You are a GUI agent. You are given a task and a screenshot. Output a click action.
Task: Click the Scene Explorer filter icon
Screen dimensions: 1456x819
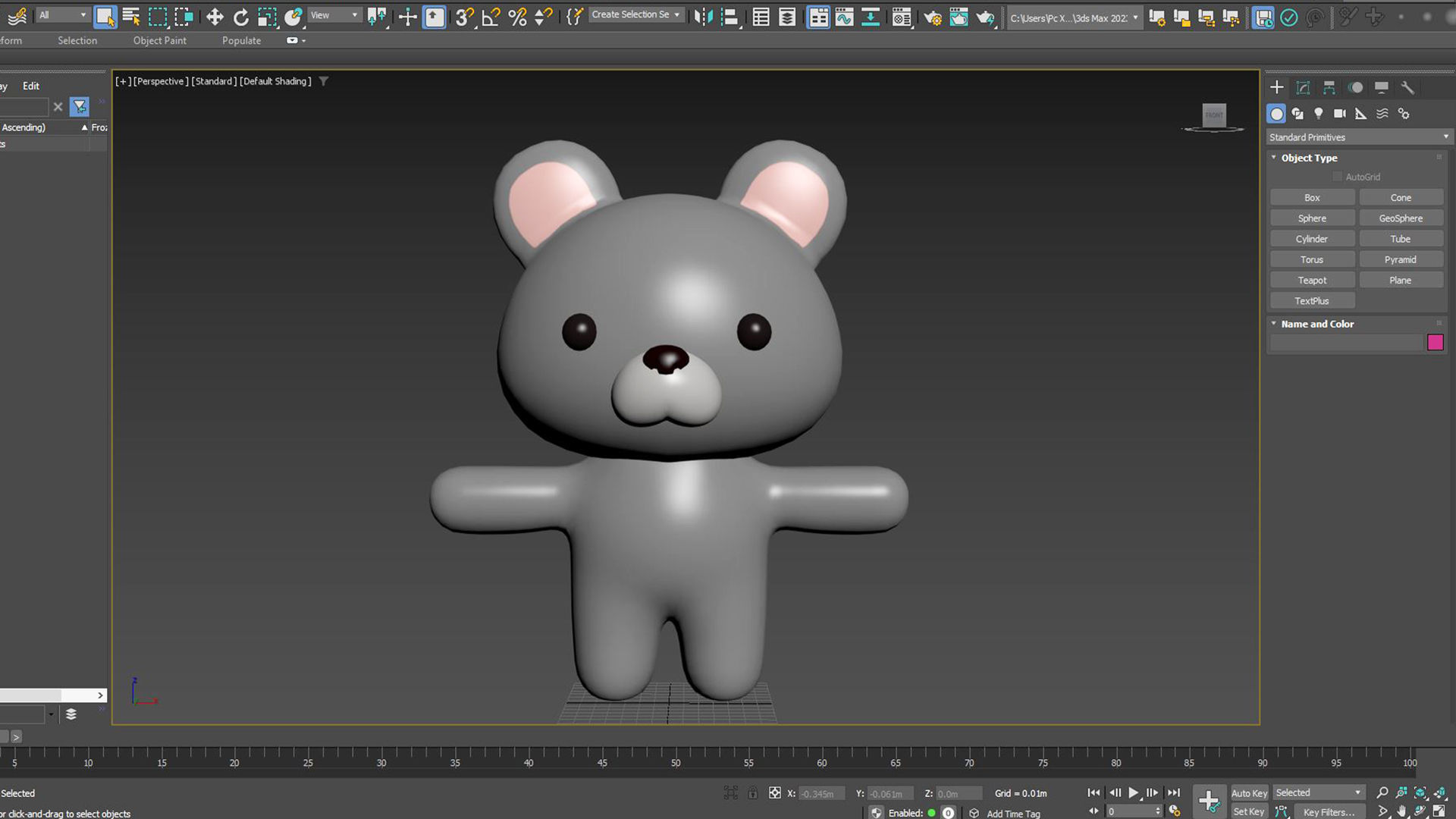80,107
